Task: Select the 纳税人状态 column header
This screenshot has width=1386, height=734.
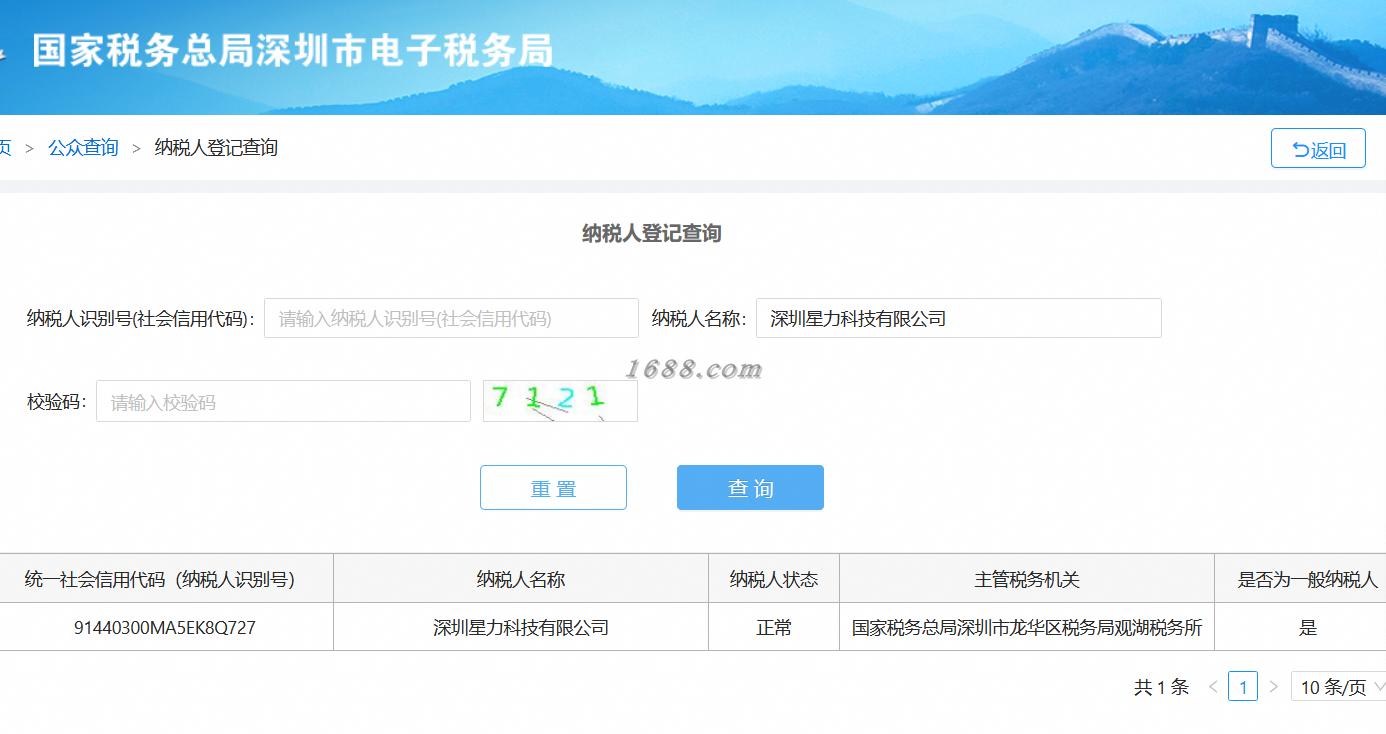Action: 774,579
